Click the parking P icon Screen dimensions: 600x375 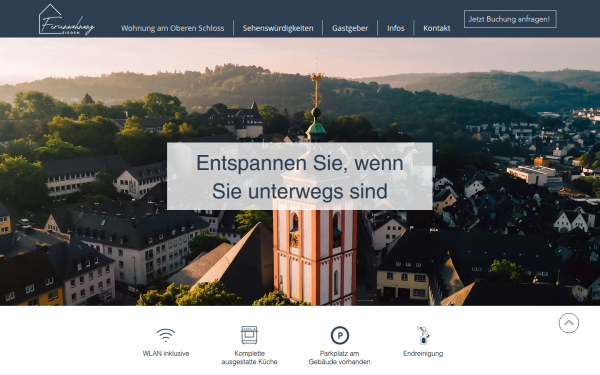340,336
